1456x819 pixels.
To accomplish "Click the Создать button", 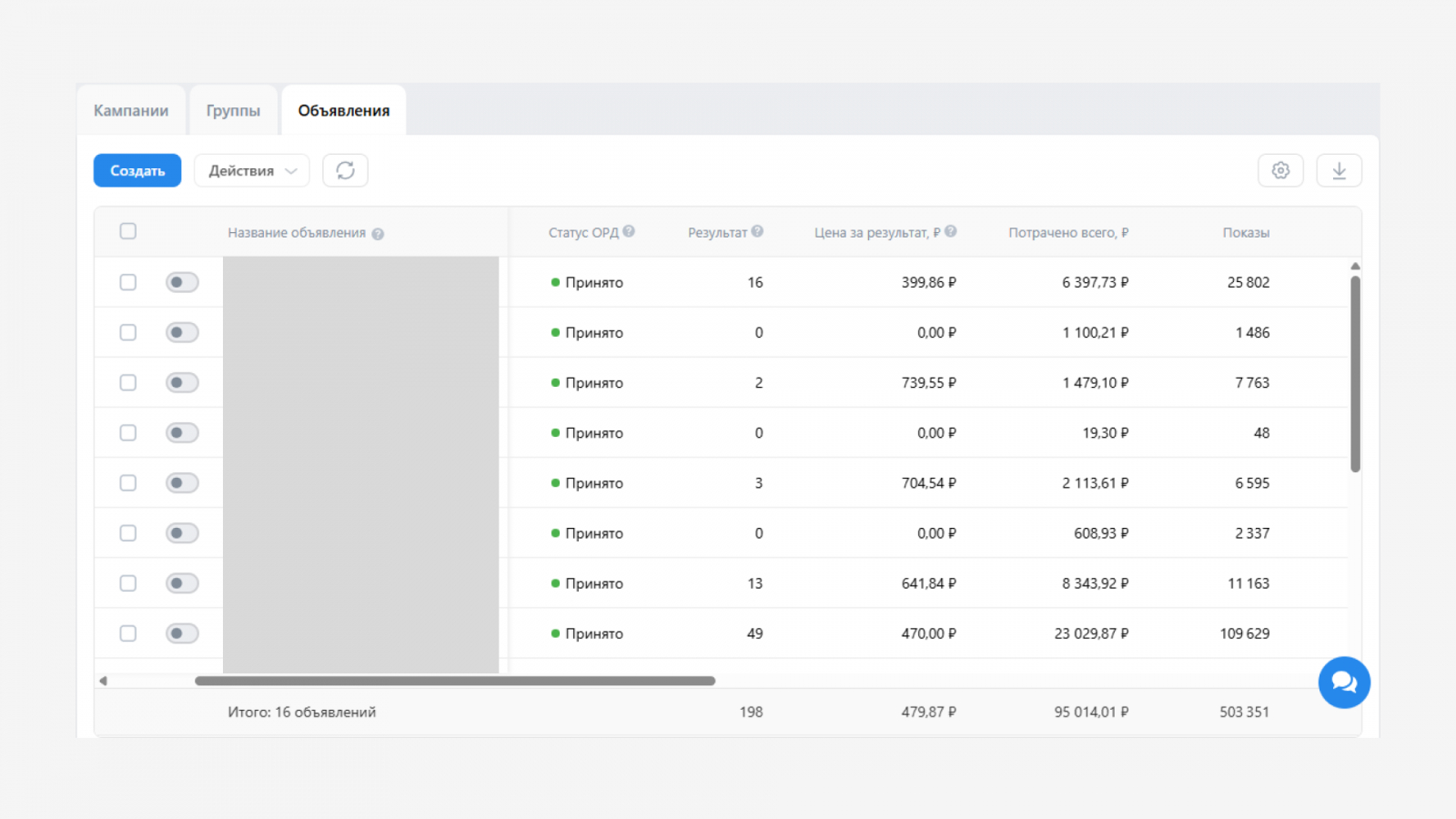I will 137,170.
